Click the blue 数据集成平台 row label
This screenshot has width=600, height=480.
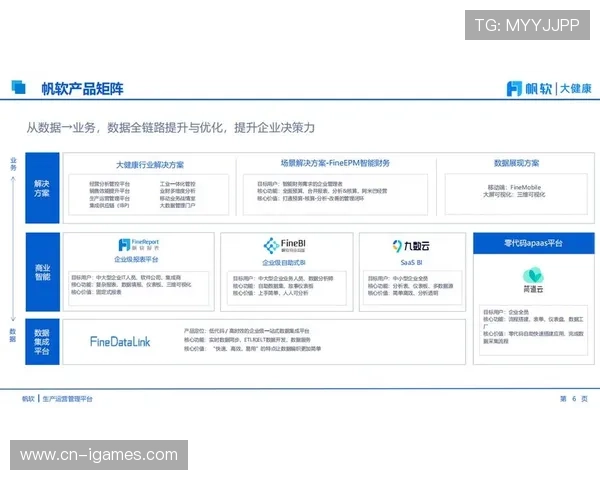pos(42,341)
